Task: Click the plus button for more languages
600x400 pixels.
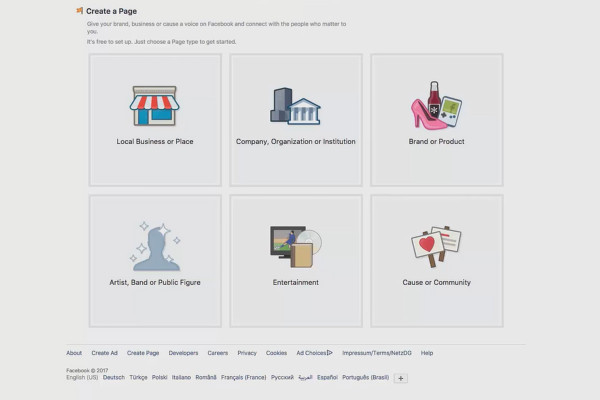Action: pyautogui.click(x=401, y=378)
